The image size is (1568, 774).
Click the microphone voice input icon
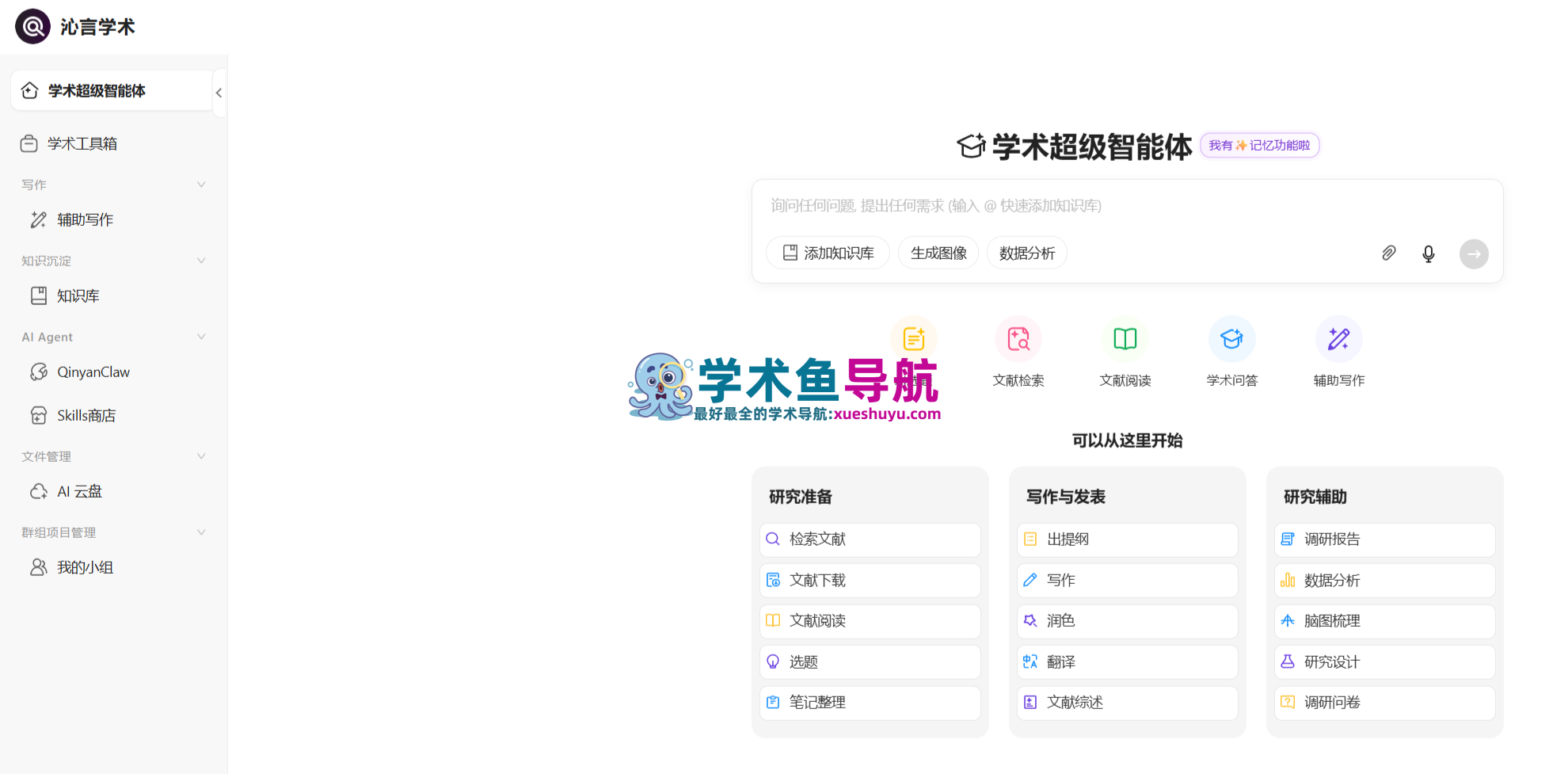1429,254
